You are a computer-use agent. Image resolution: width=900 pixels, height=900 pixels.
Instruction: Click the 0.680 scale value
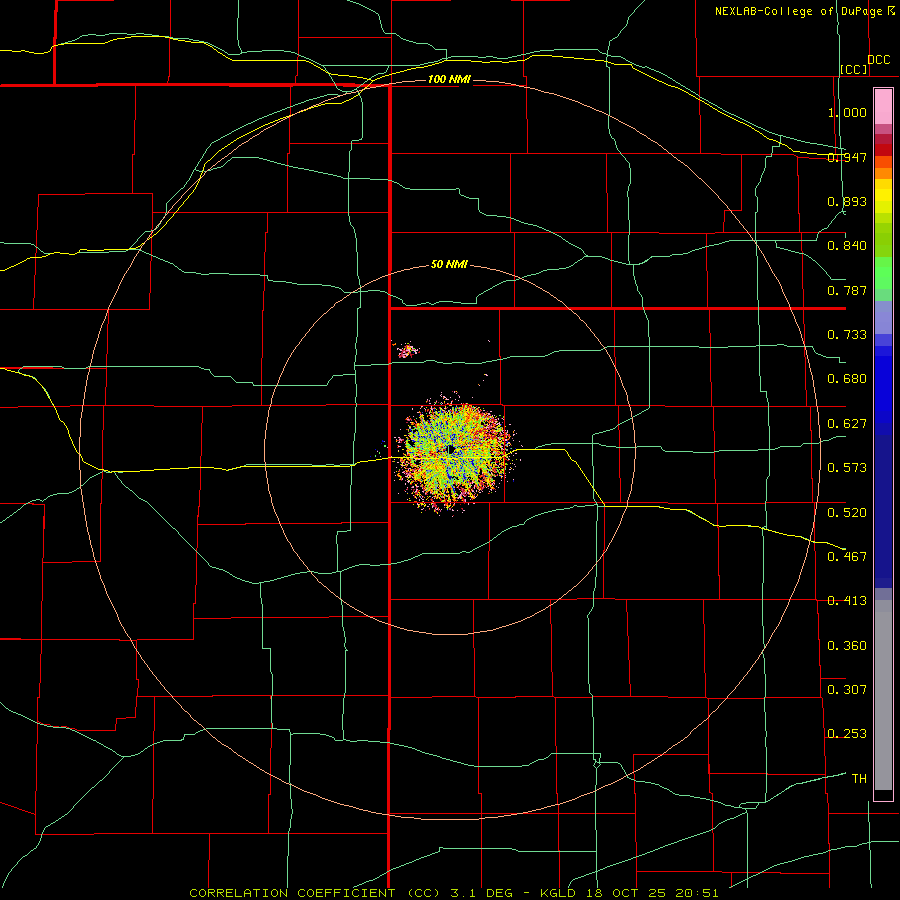[847, 378]
